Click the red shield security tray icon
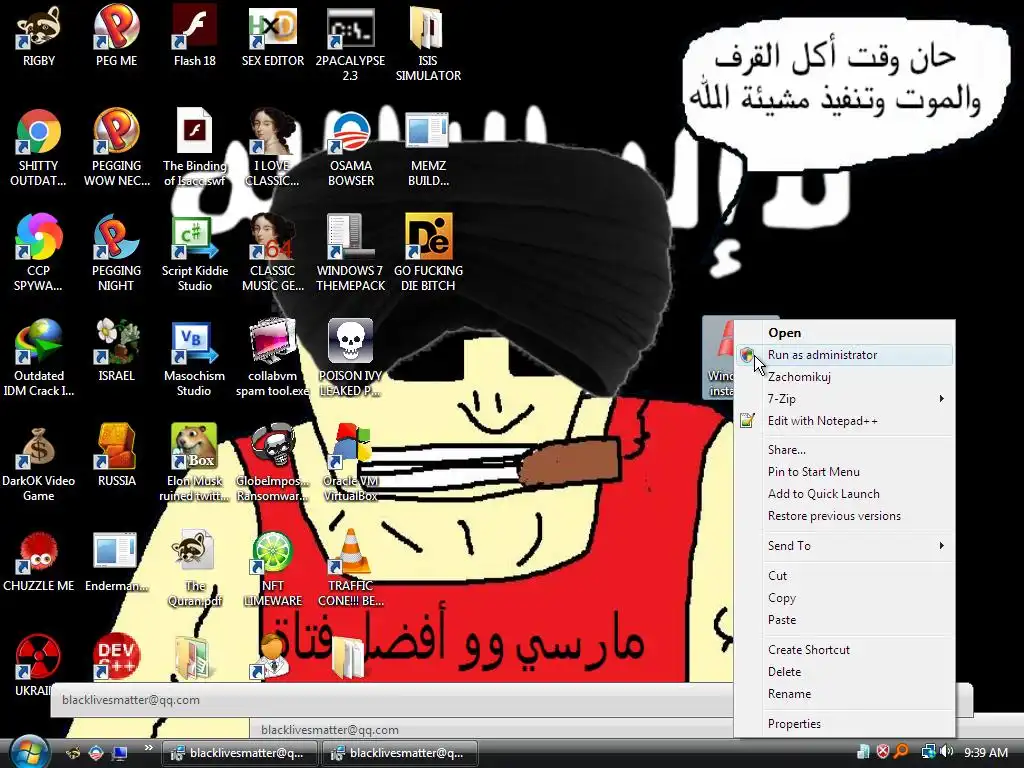Image resolution: width=1024 pixels, height=768 pixels. [883, 752]
